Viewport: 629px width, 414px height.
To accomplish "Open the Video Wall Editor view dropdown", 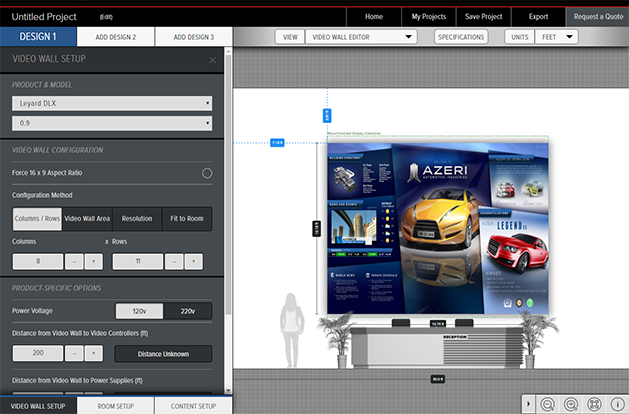I will (361, 37).
